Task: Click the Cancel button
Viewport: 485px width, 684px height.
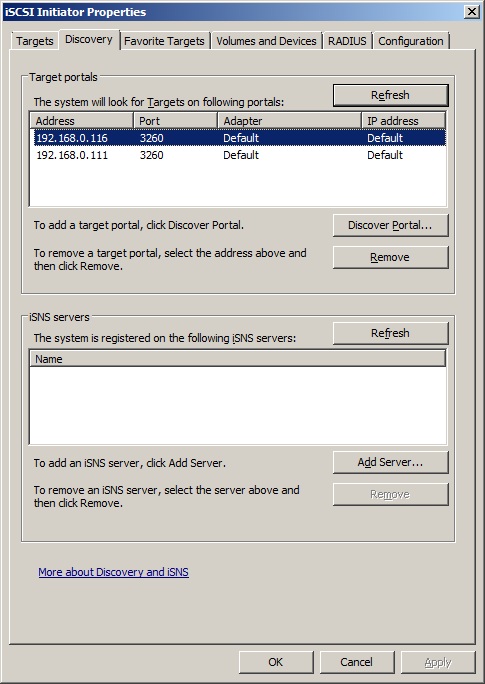Action: click(x=356, y=662)
